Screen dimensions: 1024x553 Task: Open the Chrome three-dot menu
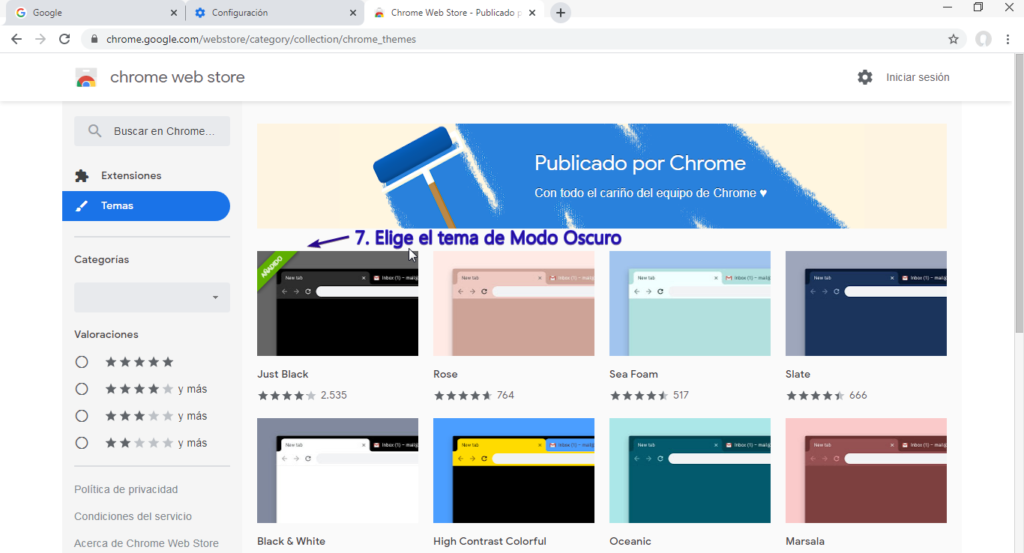click(1010, 39)
